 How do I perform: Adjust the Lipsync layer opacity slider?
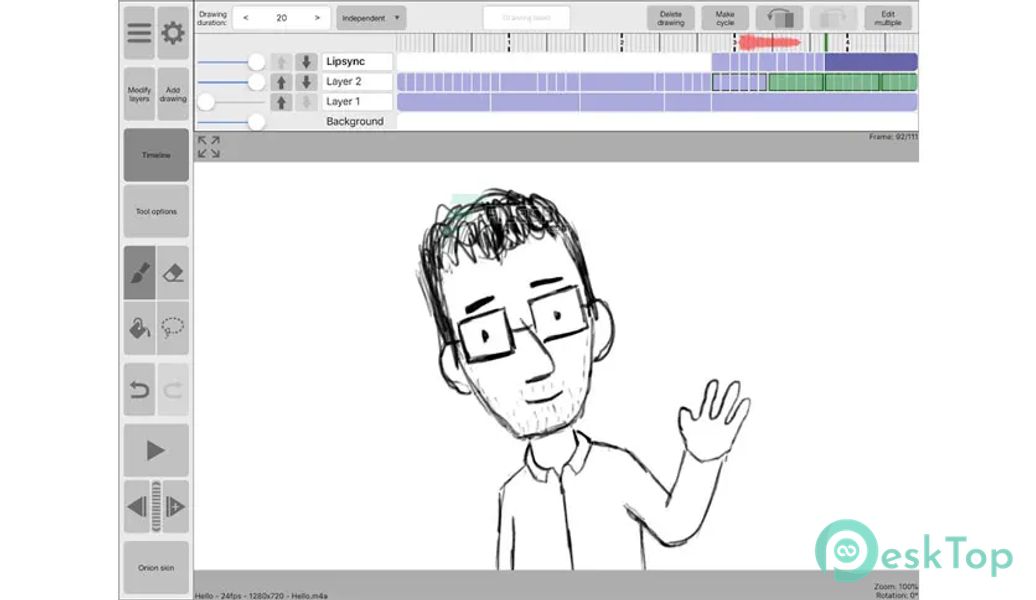coord(231,62)
